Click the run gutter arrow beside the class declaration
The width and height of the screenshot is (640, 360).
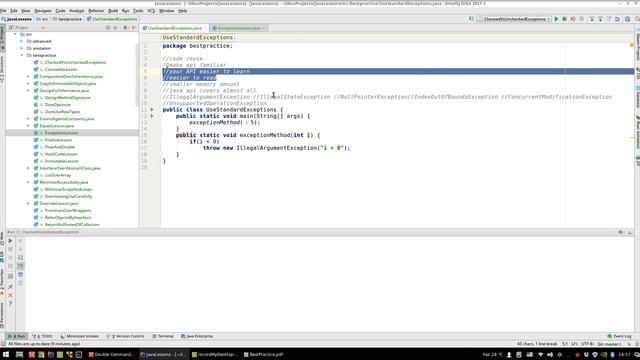click(152, 110)
